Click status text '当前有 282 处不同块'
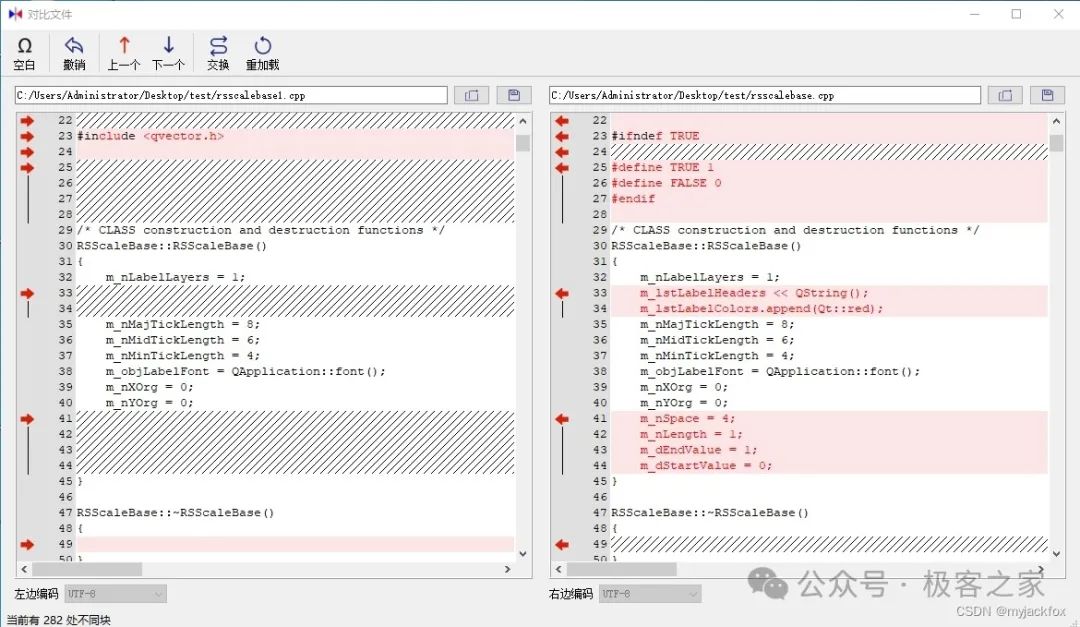The image size is (1080, 627). point(59,620)
